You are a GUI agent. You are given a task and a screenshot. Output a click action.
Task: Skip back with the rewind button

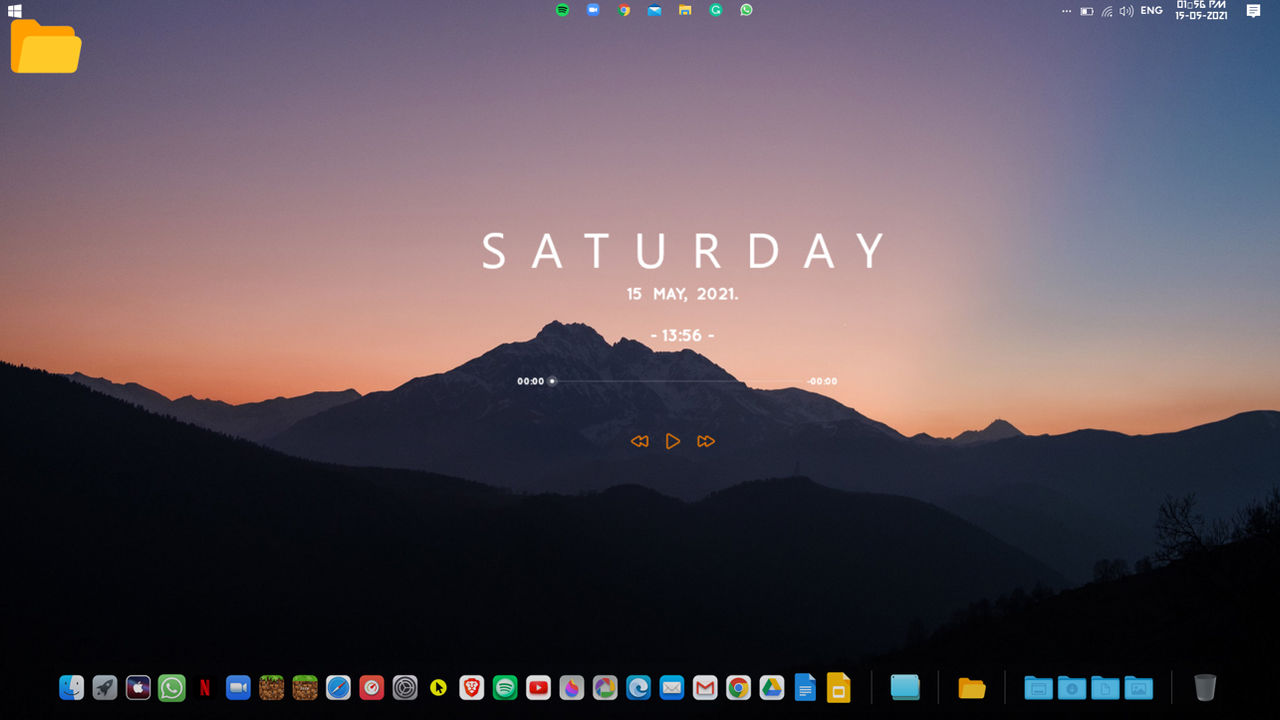[640, 441]
